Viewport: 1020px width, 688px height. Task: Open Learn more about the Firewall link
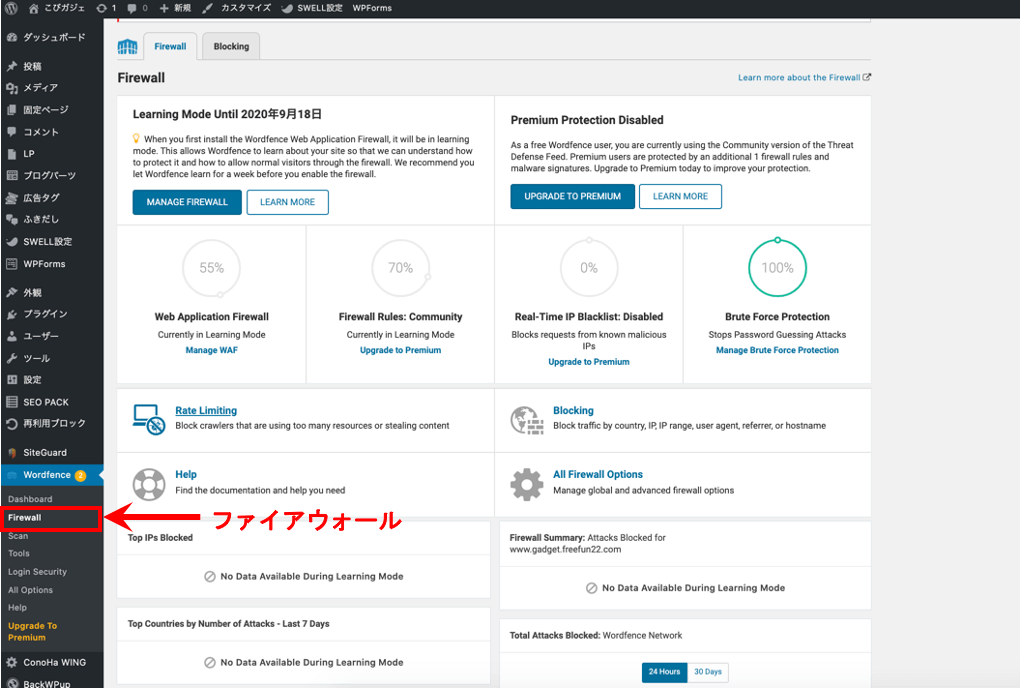coord(799,77)
